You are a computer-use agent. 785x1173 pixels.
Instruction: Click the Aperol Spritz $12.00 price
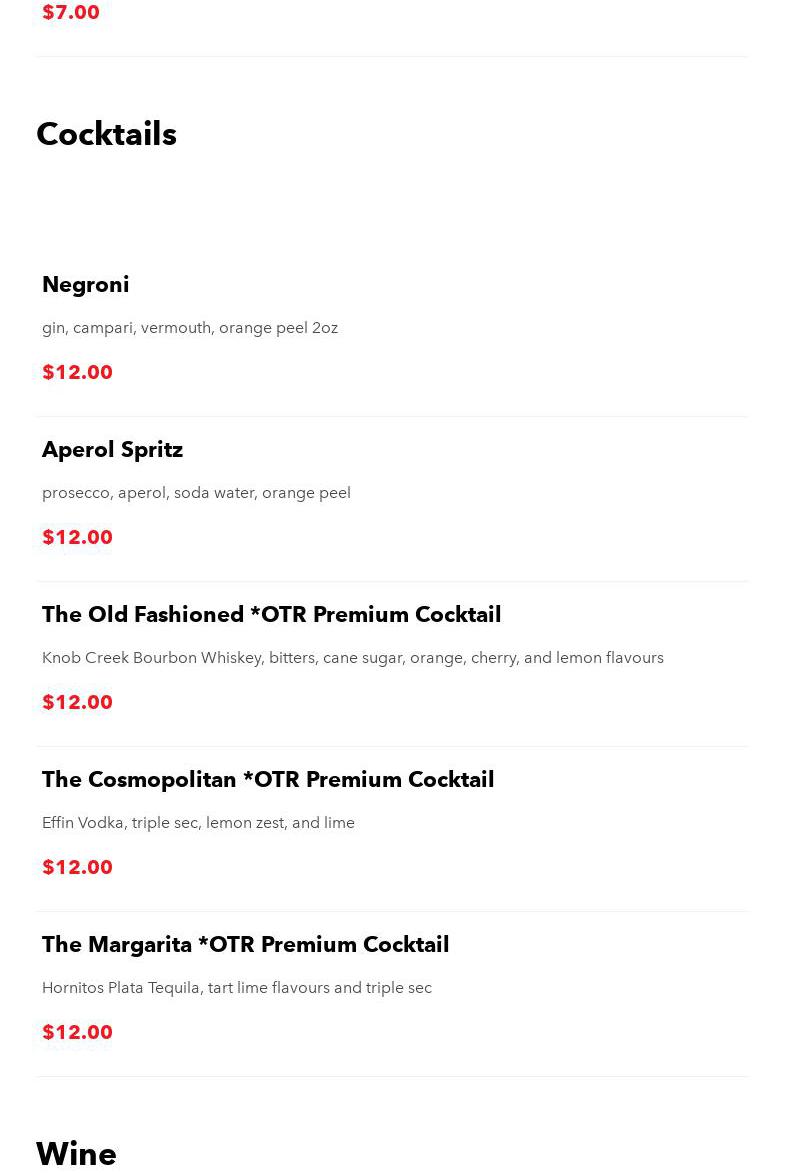[77, 537]
